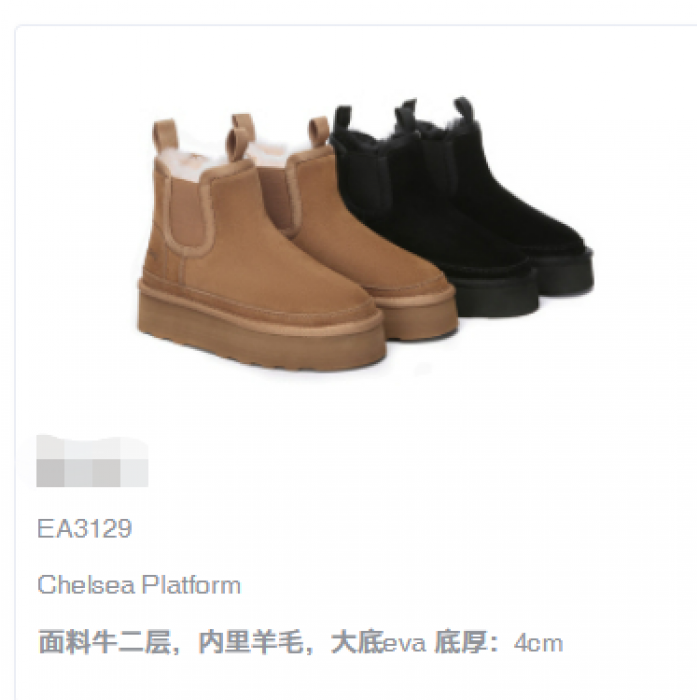700x700 pixels.
Task: Click the 底厚 label before 4cm
Action: 461,643
